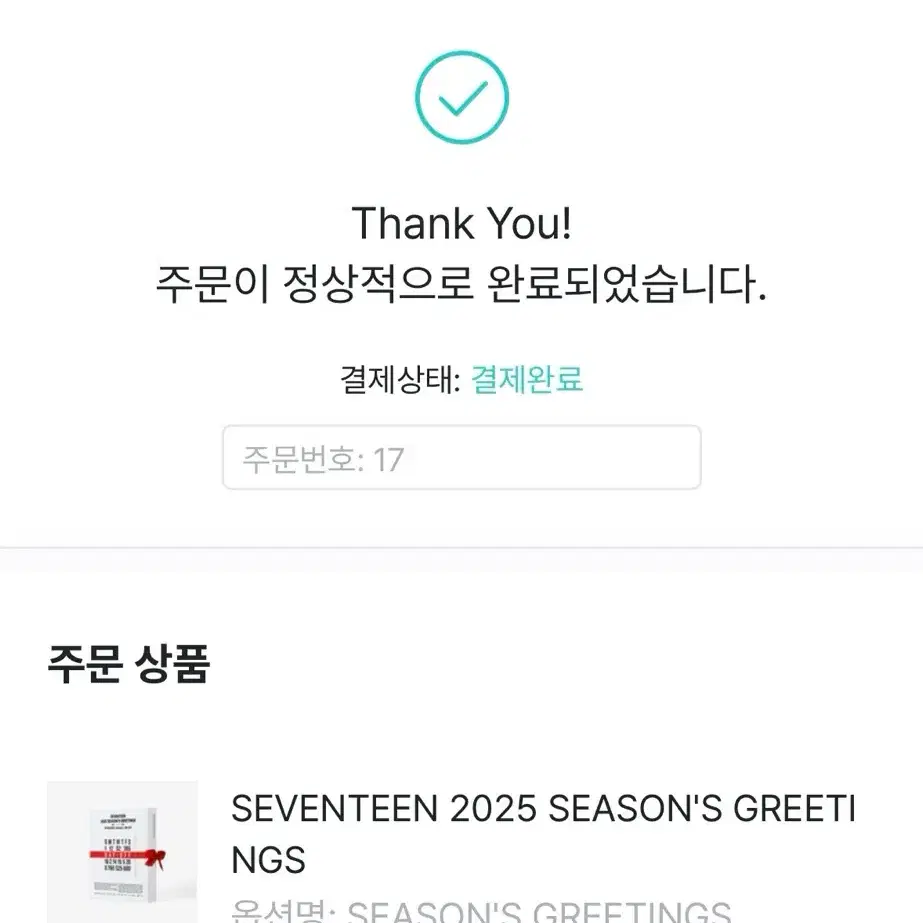Click the order number box
The height and width of the screenshot is (923, 923).
(462, 457)
